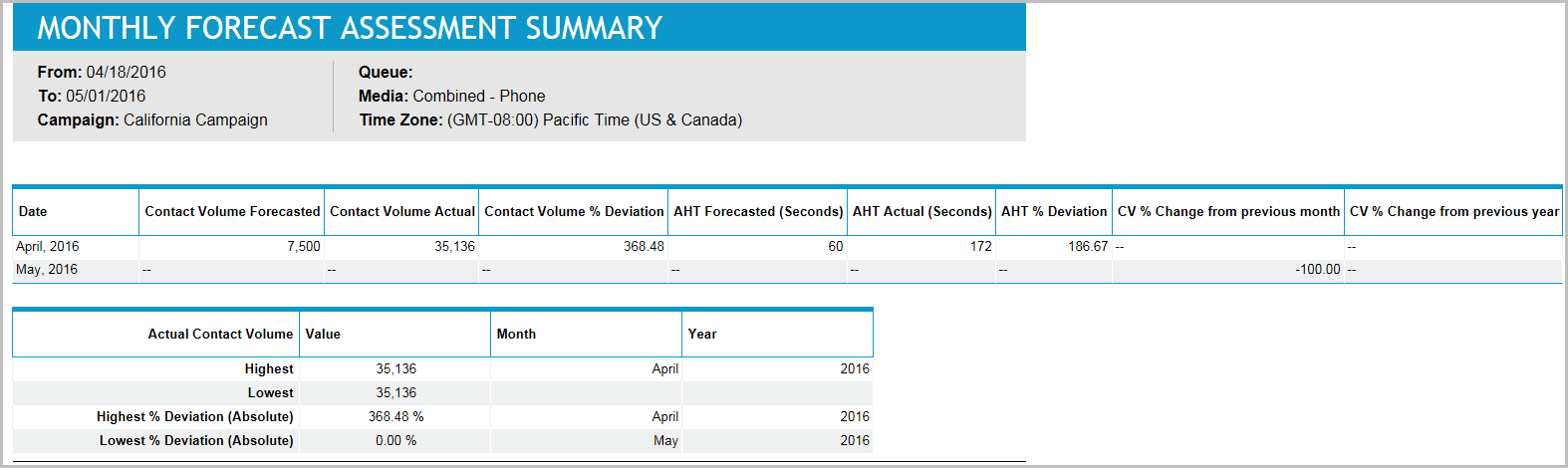Viewport: 1568px width, 468px height.
Task: Select the From date 04/18/2016
Action: tap(126, 72)
